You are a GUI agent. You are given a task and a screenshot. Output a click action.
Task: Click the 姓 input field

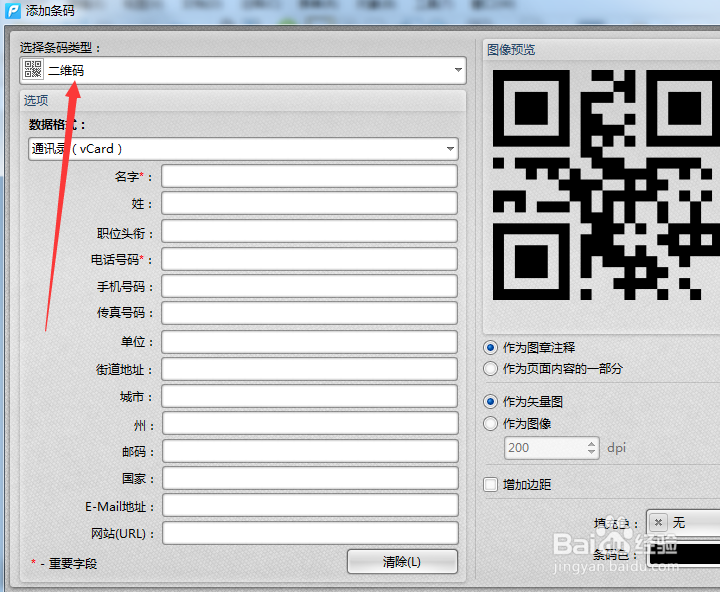[309, 203]
